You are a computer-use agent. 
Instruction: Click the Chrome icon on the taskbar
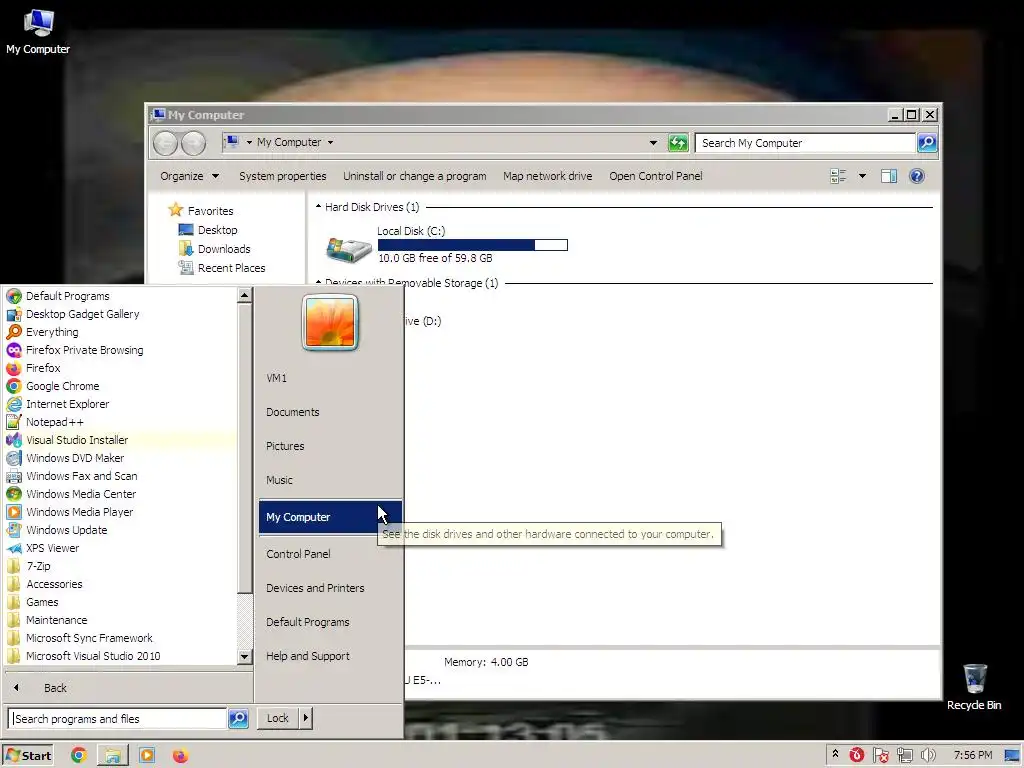coord(79,755)
